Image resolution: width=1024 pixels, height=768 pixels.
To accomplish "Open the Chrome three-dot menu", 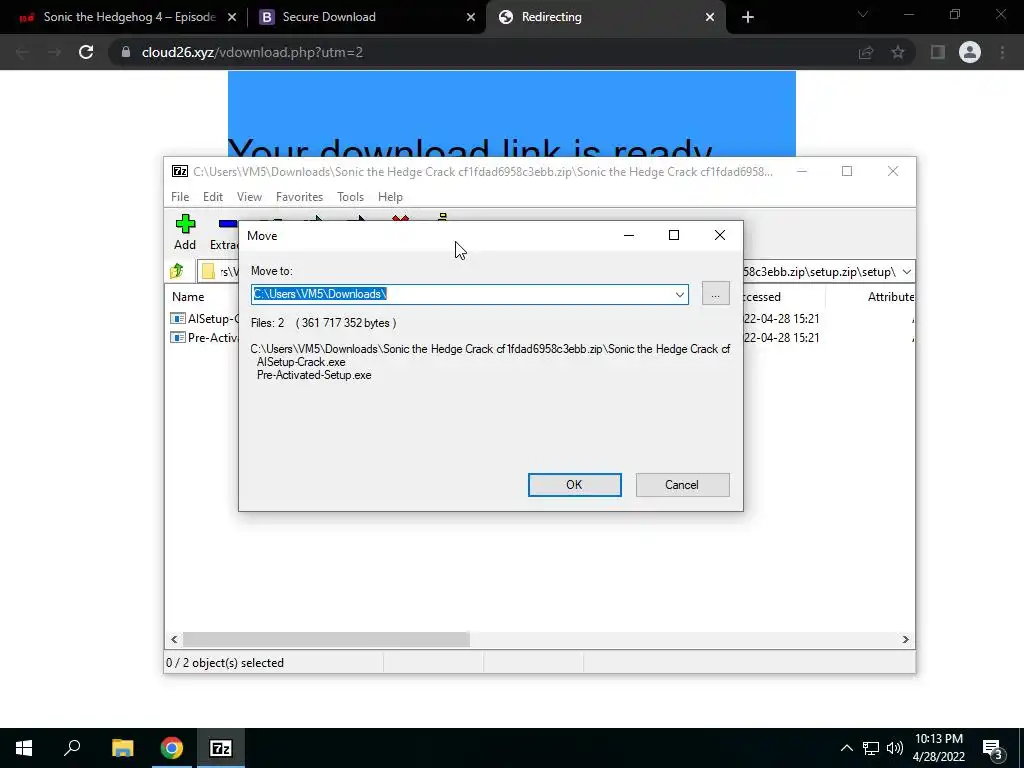I will pyautogui.click(x=1002, y=52).
